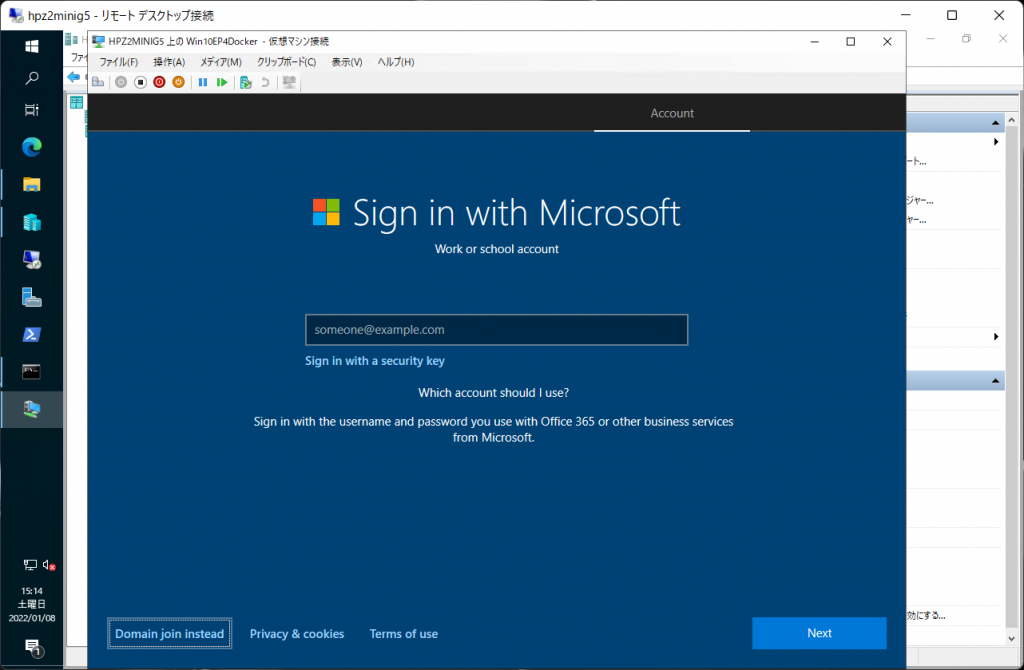Click the 効にする... action in Hyper-V Manager
This screenshot has height=670, width=1024.
(926, 615)
